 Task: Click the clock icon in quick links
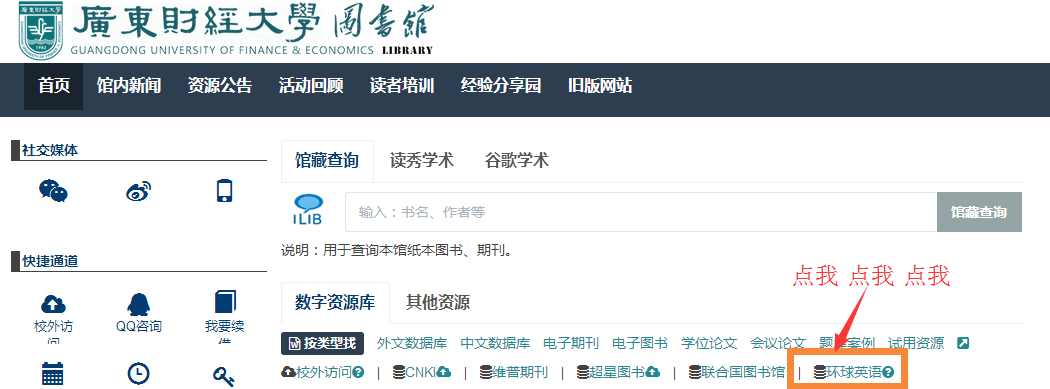tap(138, 374)
